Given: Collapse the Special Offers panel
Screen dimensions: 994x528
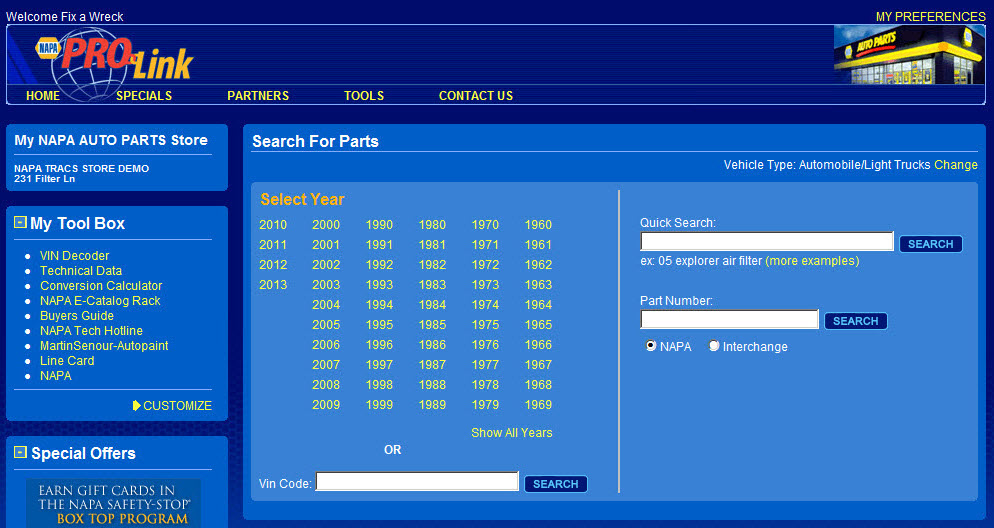Looking at the screenshot, I should click(20, 453).
